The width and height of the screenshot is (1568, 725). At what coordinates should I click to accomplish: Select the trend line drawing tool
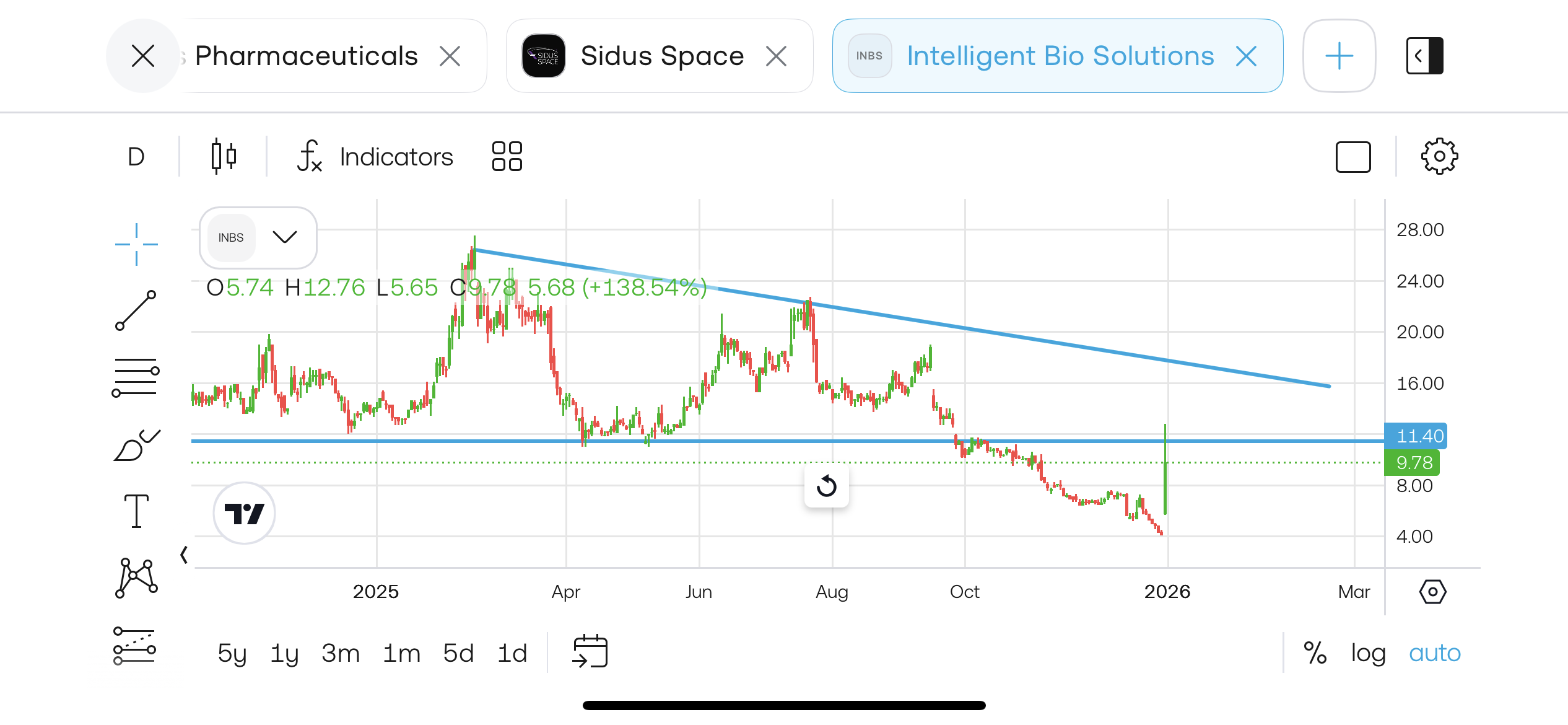click(x=136, y=310)
